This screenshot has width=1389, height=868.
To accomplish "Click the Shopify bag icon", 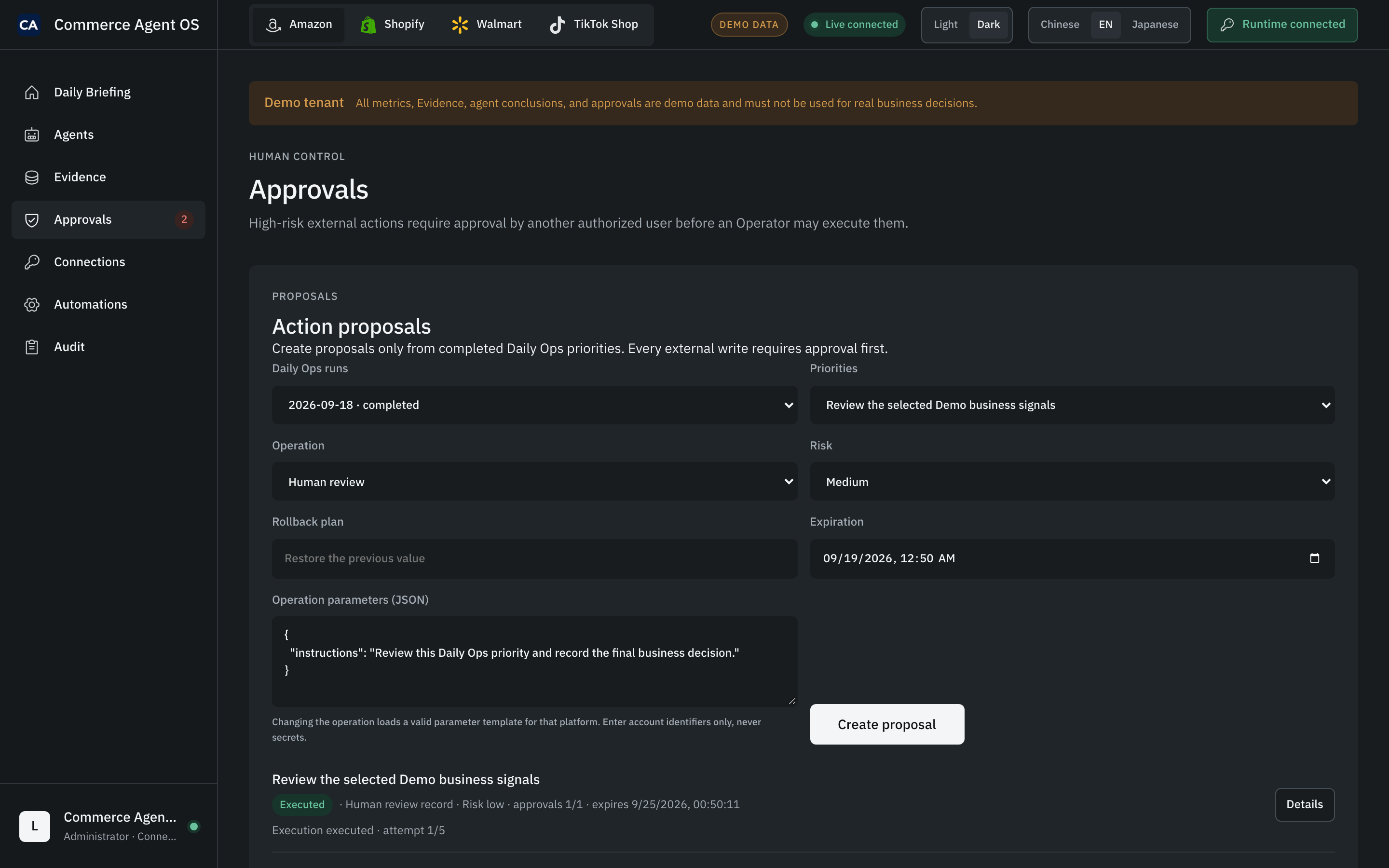I will point(368,25).
